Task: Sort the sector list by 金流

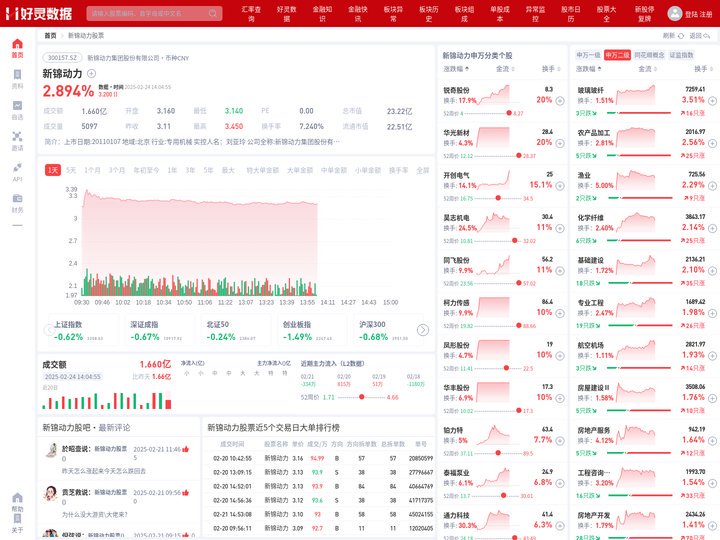Action: (x=647, y=69)
